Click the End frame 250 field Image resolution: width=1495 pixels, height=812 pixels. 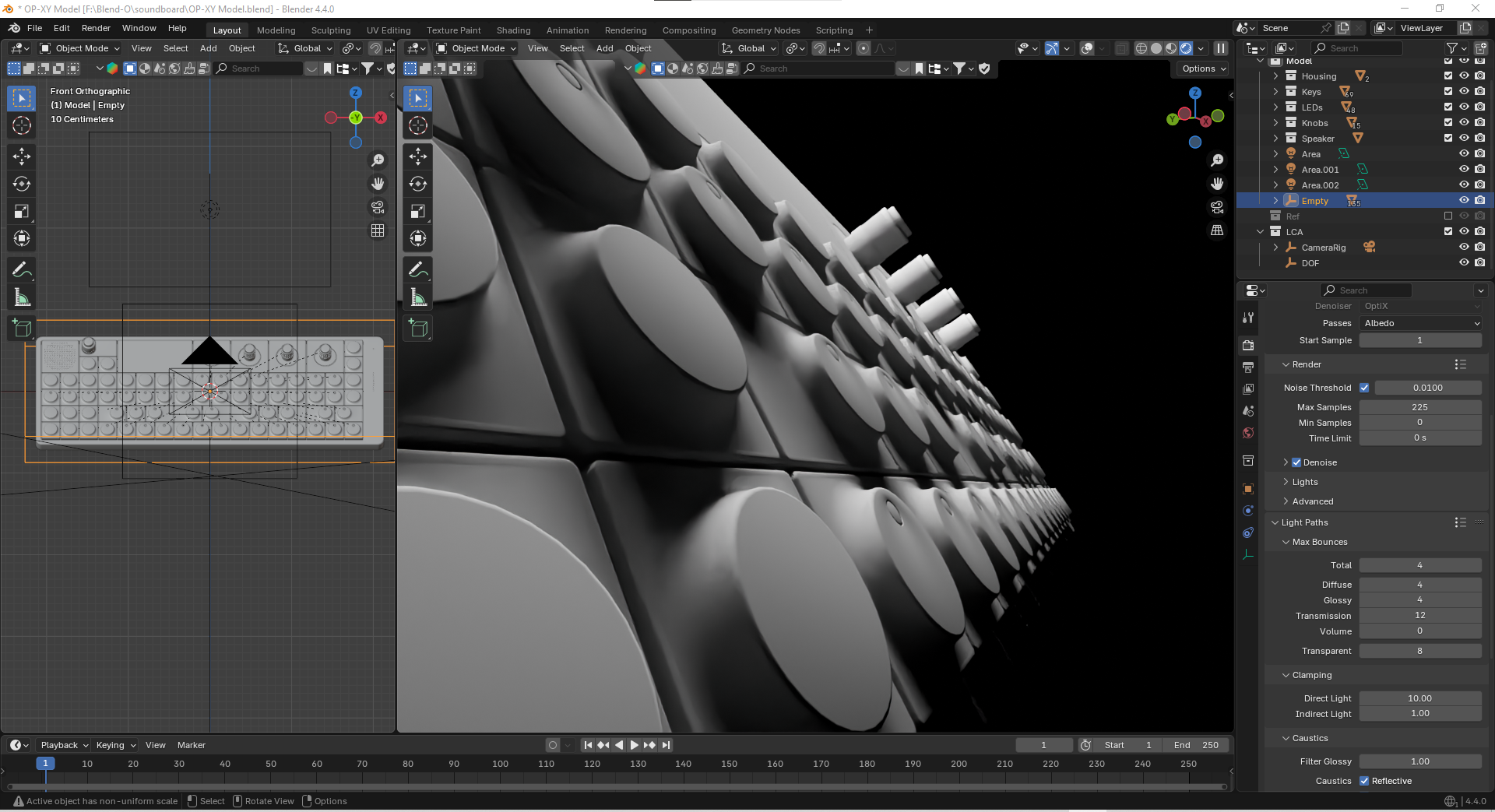[1198, 745]
